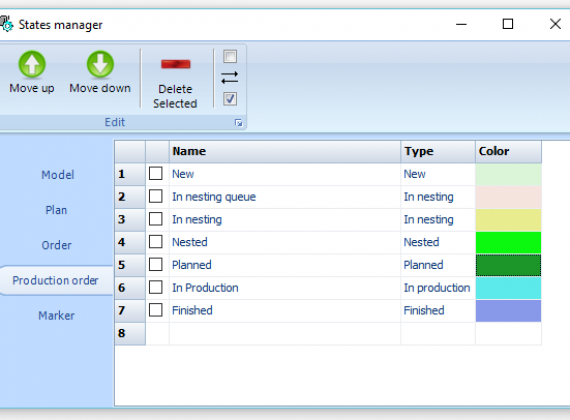This screenshot has width=570, height=420.
Task: Close the States manager window
Action: tap(555, 24)
